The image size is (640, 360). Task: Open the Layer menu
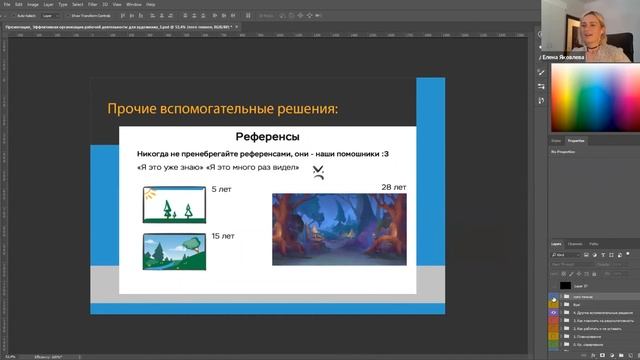49,4
